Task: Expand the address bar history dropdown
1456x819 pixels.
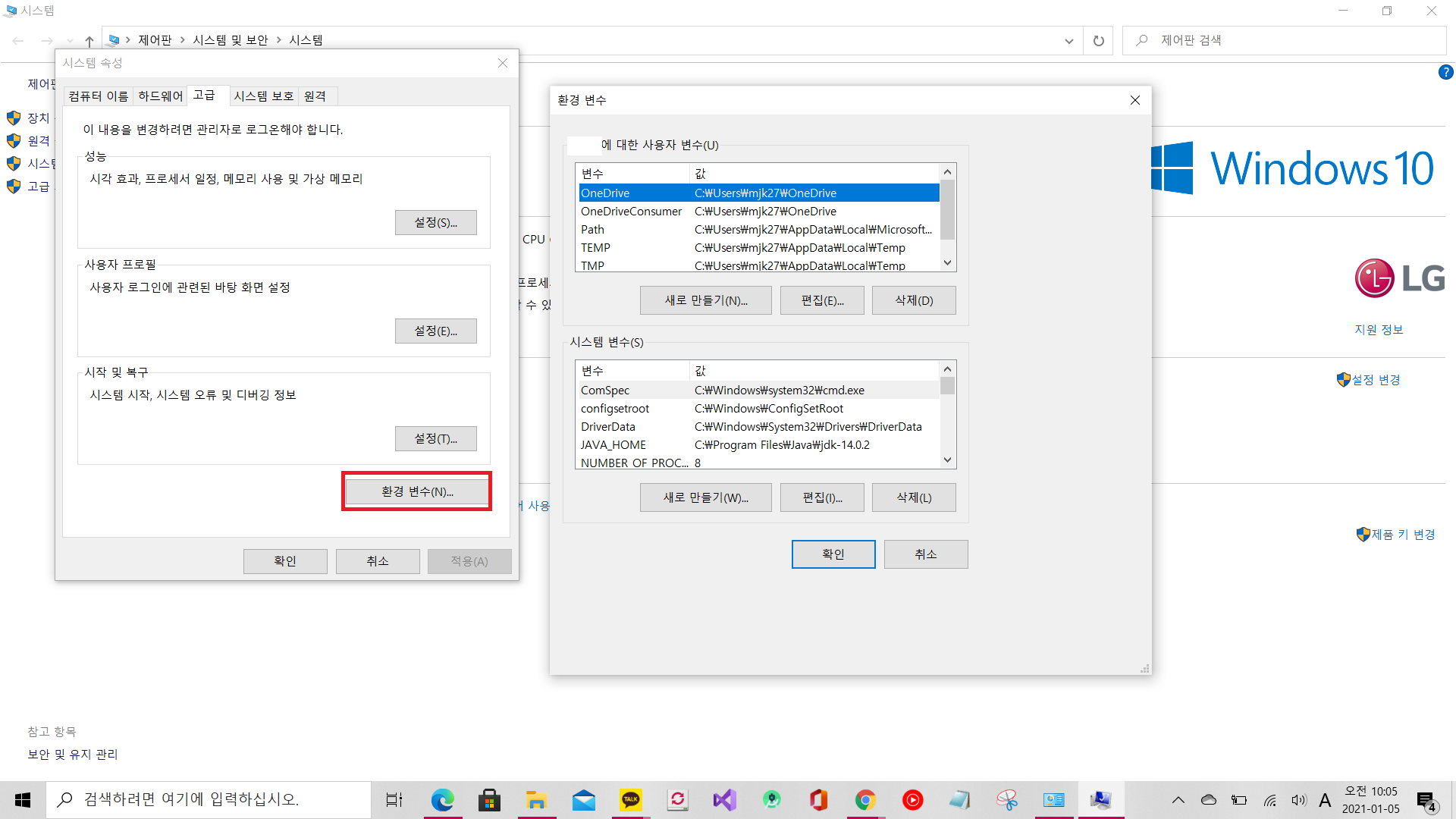Action: point(1068,40)
